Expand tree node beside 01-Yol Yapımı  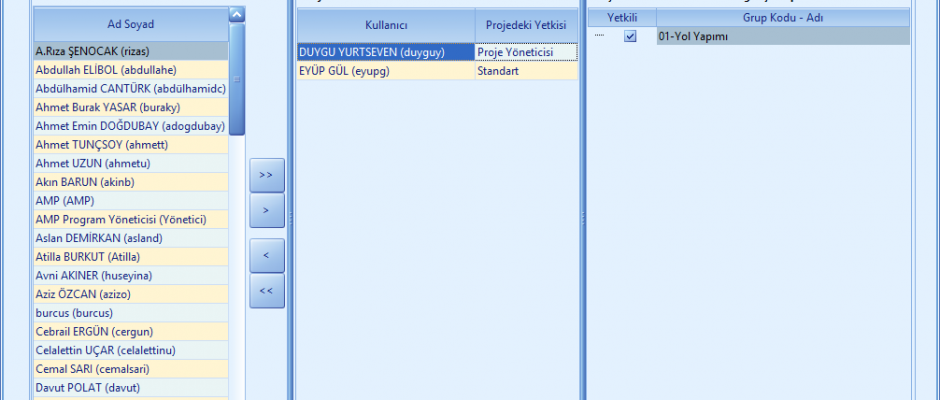tap(600, 36)
